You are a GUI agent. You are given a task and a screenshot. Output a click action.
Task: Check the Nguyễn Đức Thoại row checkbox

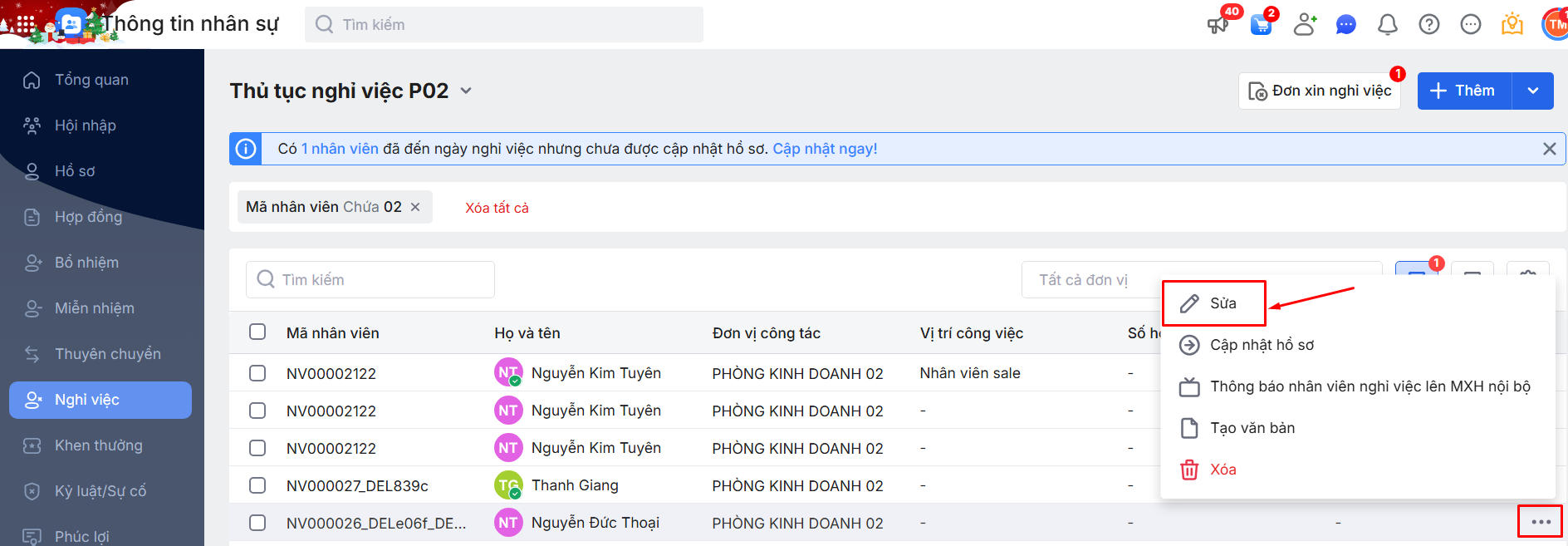pyautogui.click(x=257, y=523)
